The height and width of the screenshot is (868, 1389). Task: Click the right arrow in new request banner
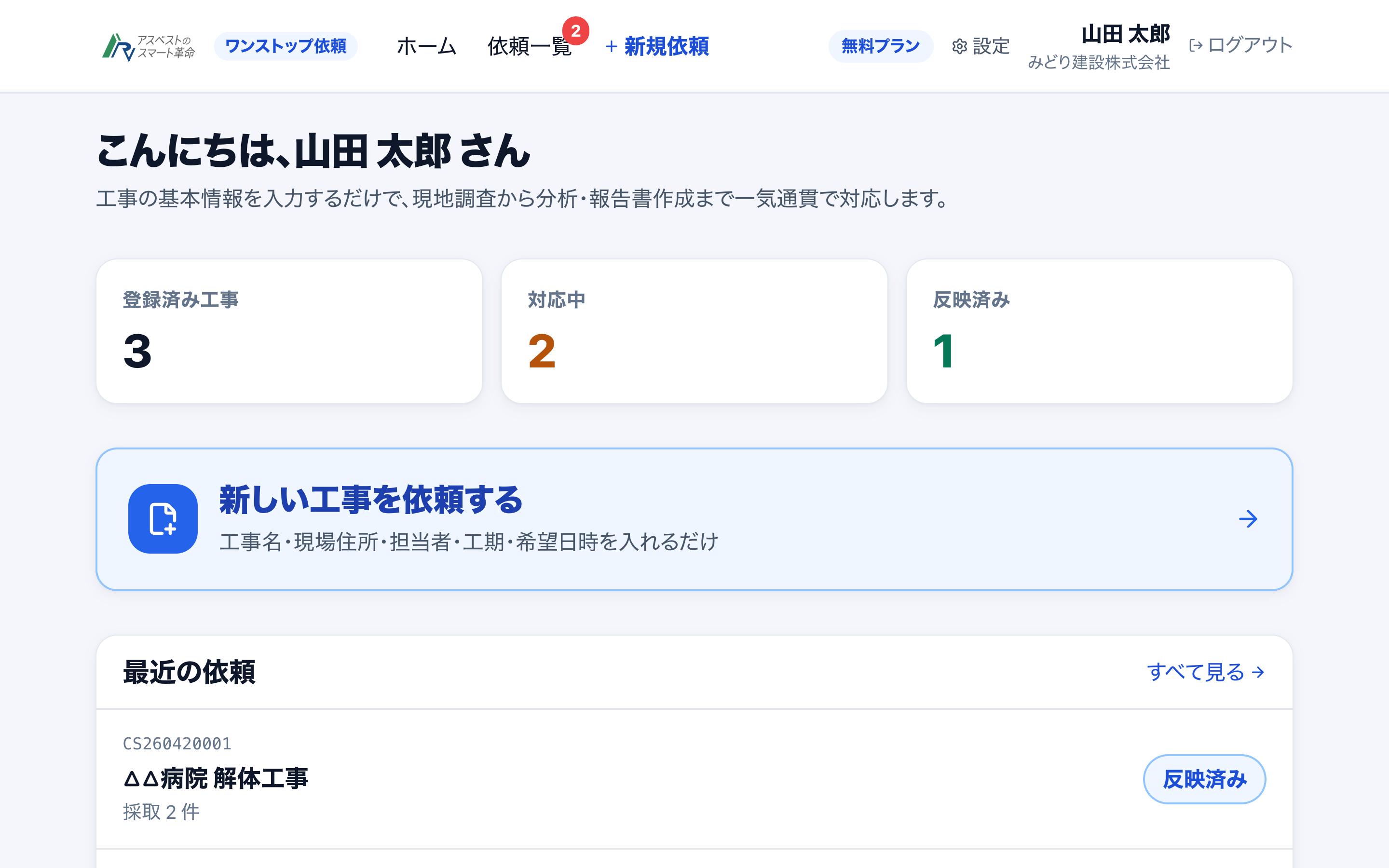[x=1248, y=519]
